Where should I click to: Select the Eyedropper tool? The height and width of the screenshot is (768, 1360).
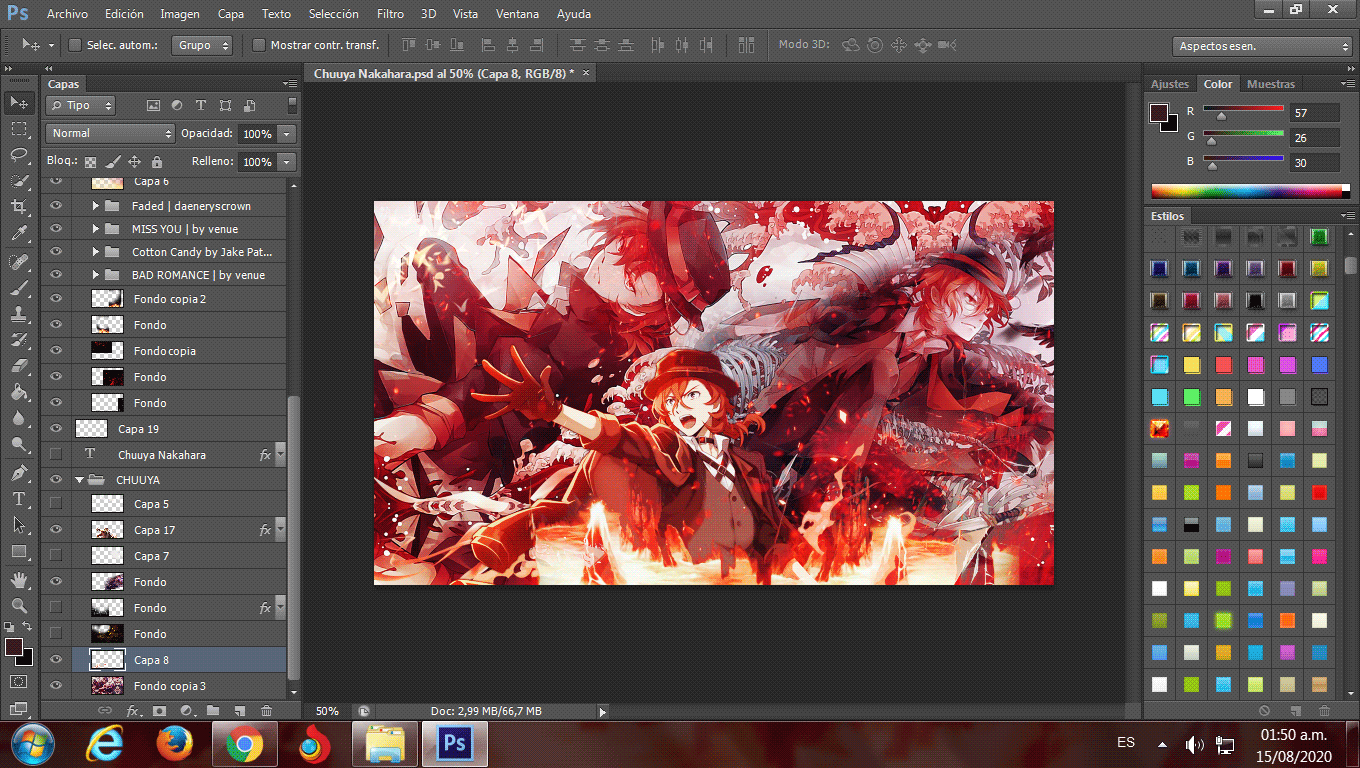tap(19, 234)
